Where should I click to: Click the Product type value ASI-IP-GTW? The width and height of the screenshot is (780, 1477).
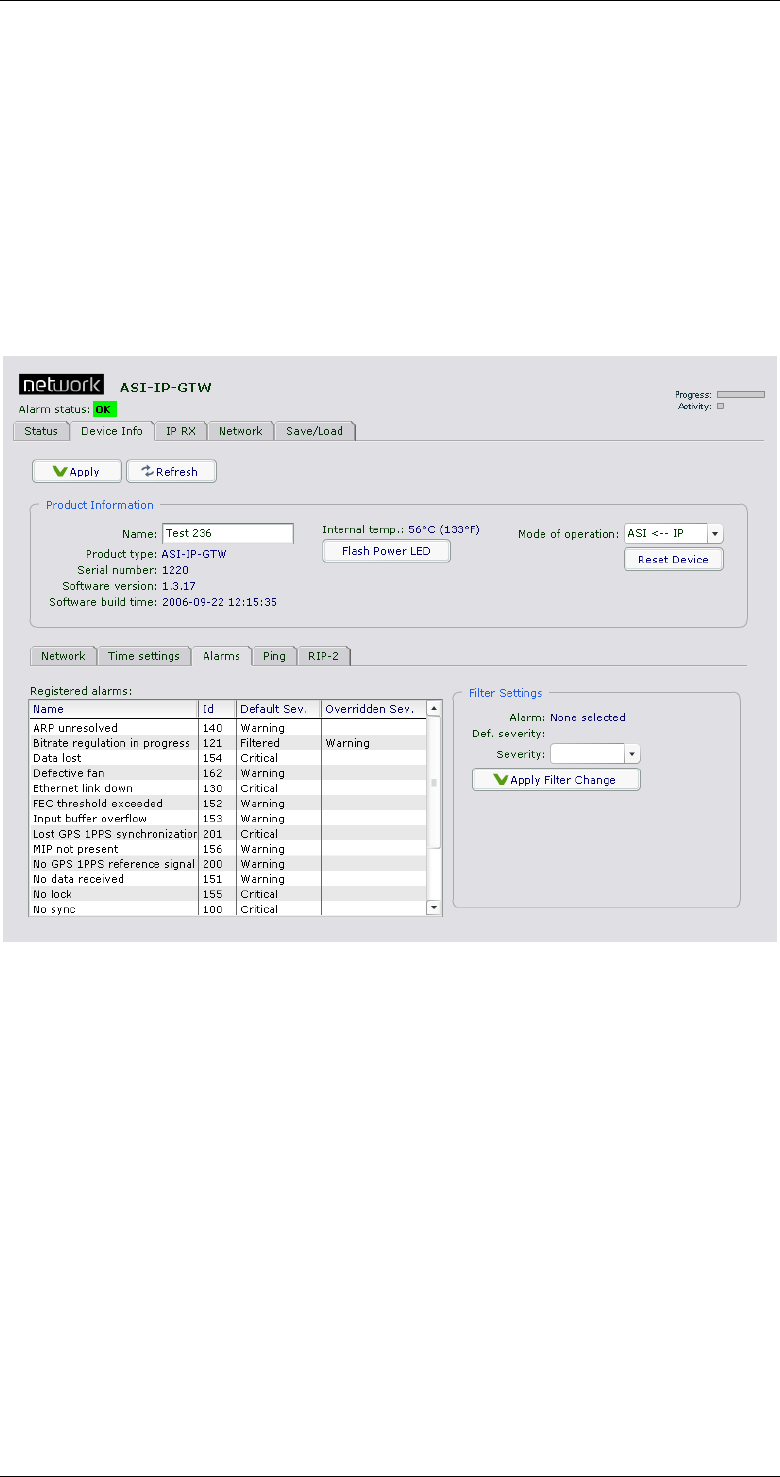point(195,553)
